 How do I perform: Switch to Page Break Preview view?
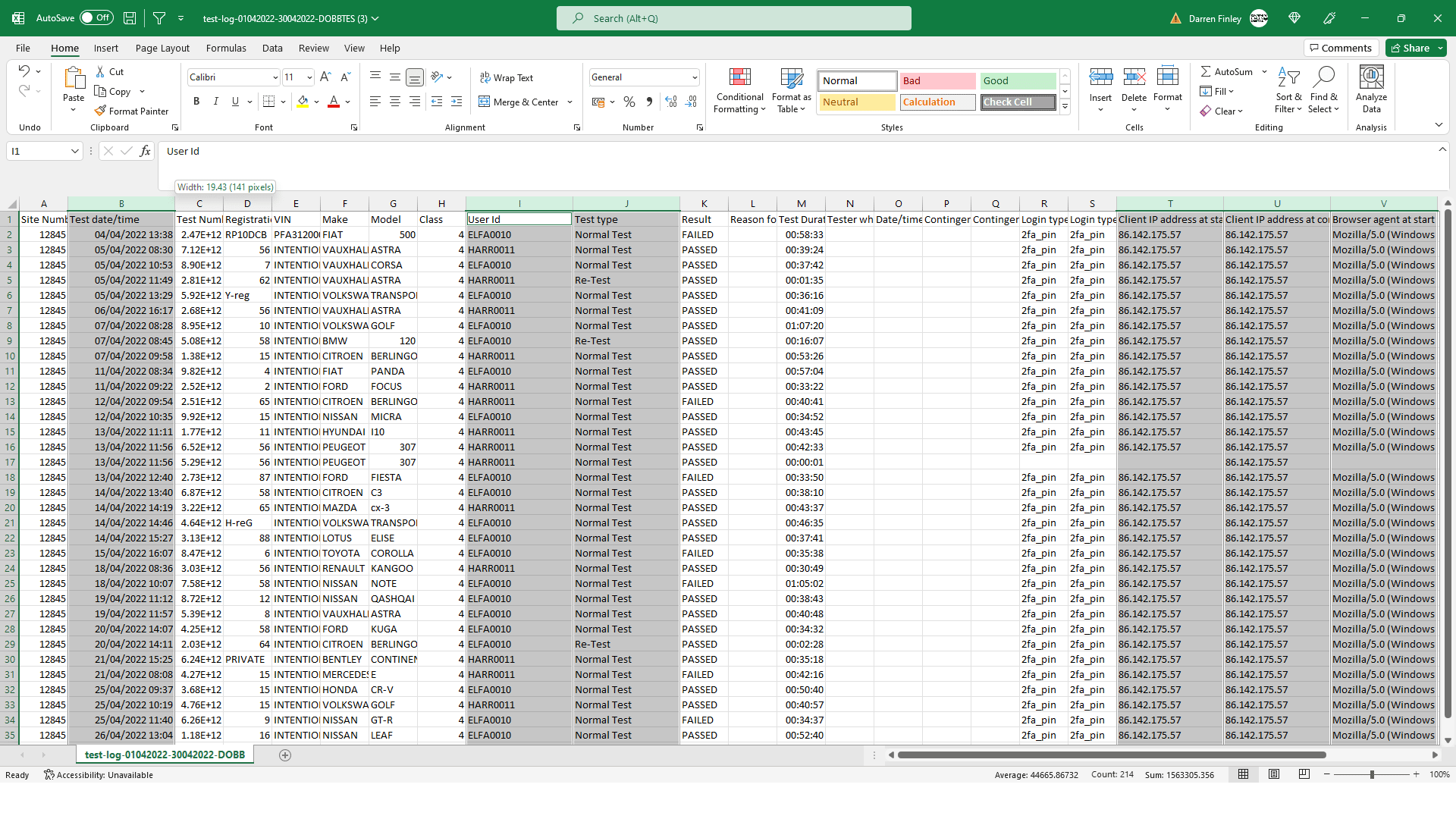1304,774
